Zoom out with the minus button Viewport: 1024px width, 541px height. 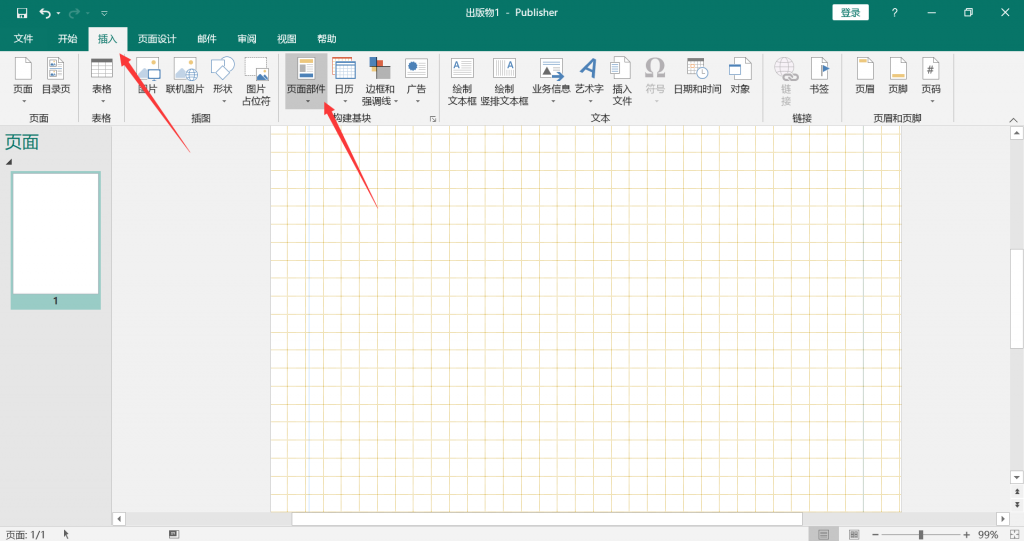coord(875,534)
